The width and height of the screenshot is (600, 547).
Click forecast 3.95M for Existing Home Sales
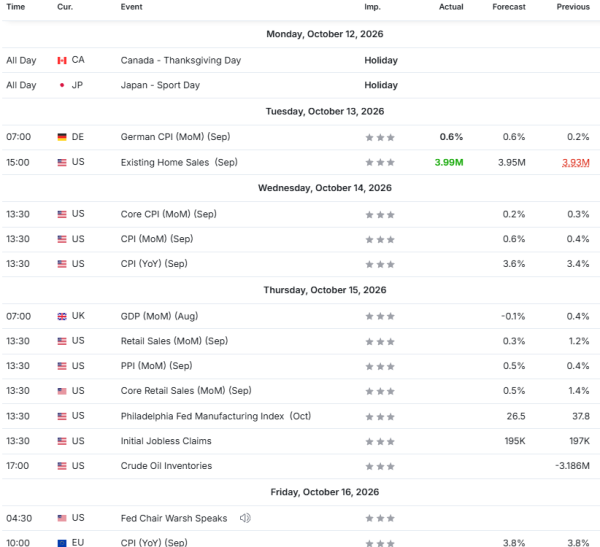click(x=512, y=162)
